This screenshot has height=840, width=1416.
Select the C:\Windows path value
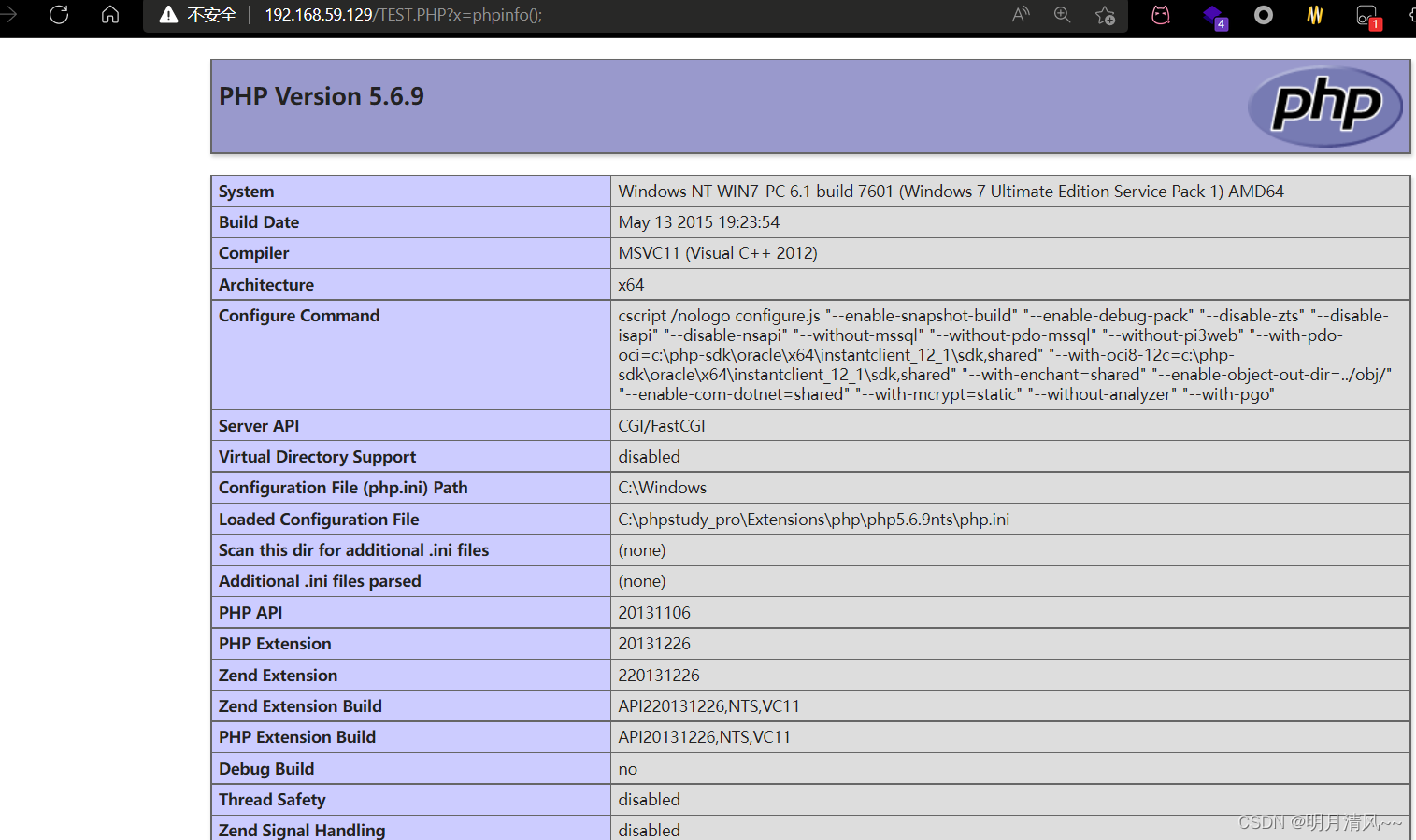coord(662,488)
